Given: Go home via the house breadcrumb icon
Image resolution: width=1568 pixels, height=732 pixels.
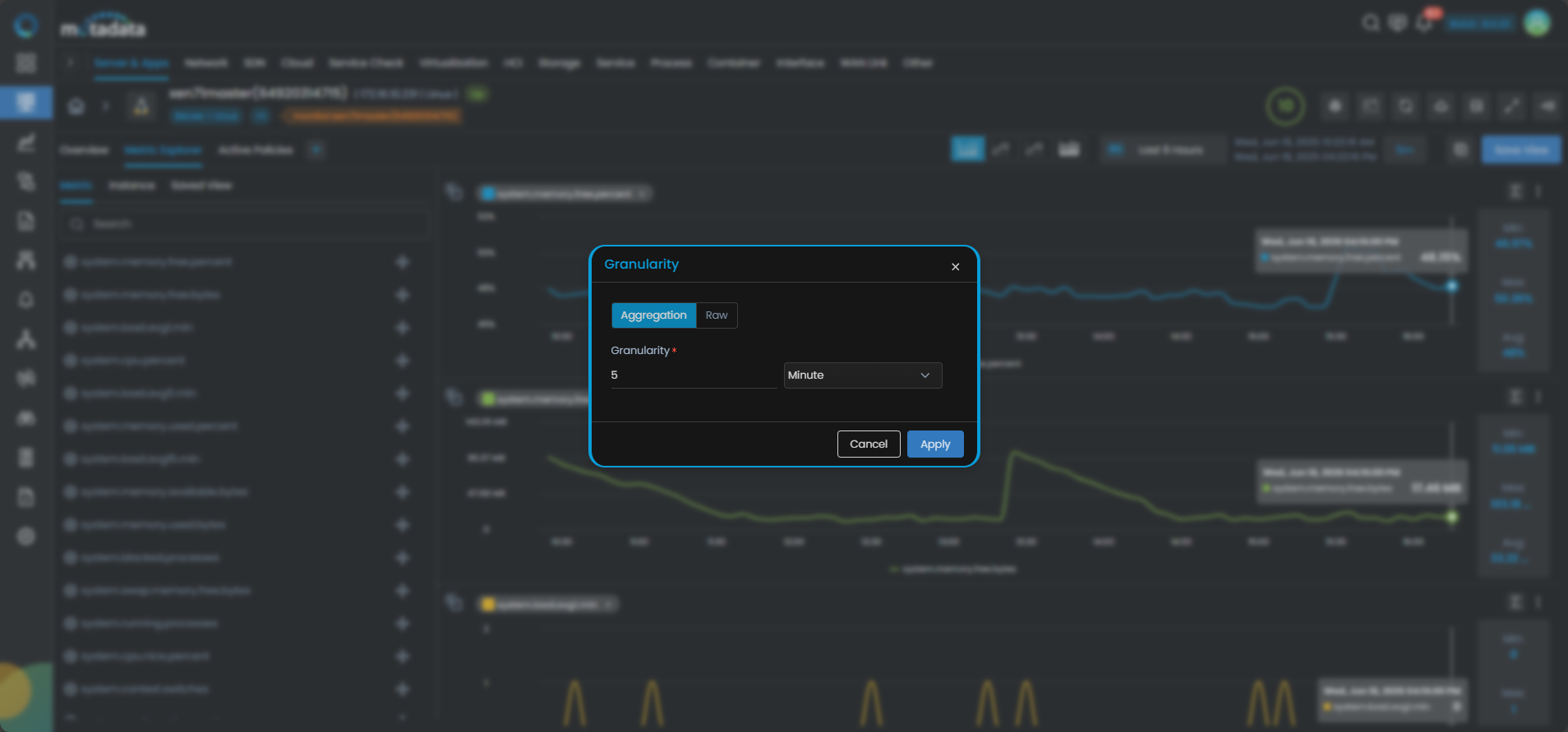Looking at the screenshot, I should [76, 107].
